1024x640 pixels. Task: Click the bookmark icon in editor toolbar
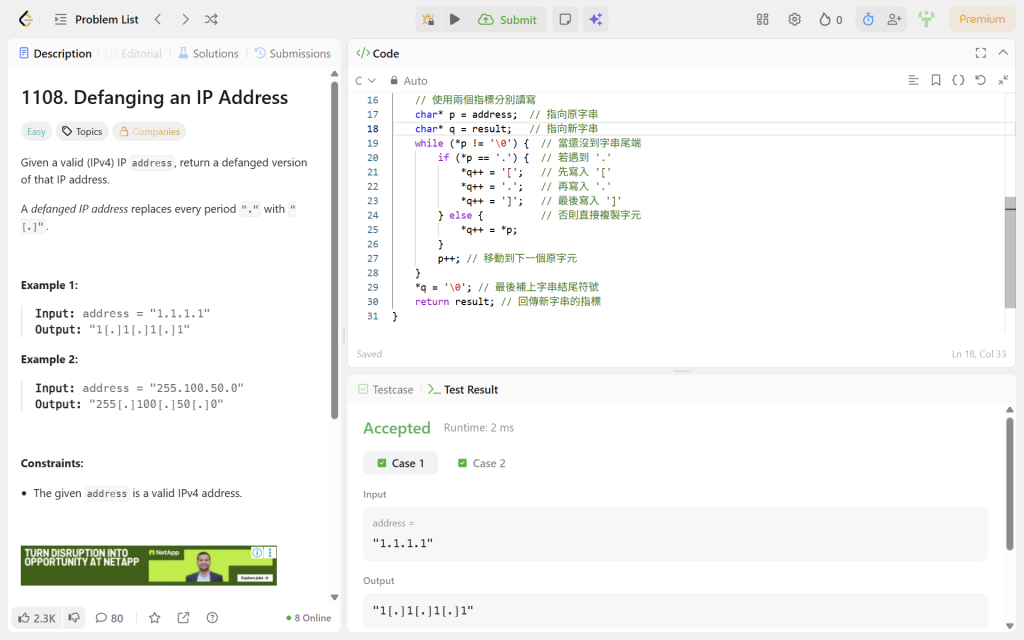[x=936, y=80]
